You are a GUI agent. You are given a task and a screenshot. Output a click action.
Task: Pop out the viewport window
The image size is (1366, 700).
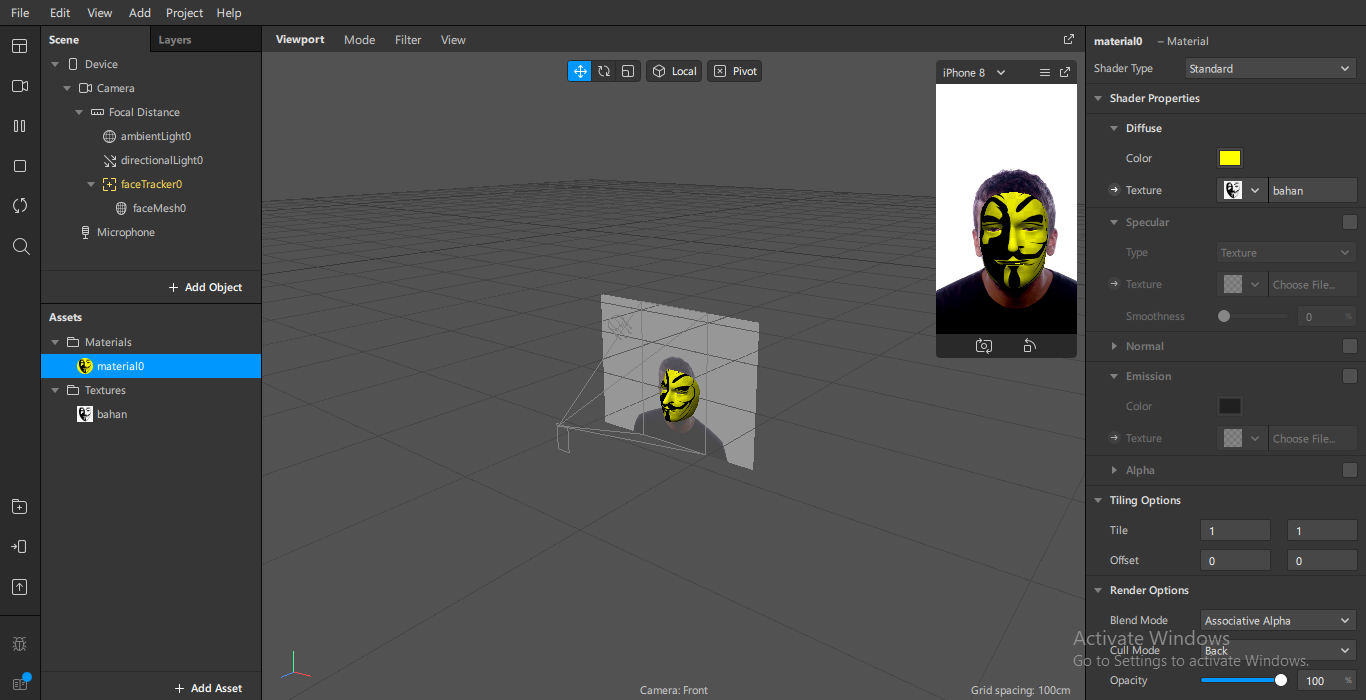point(1069,40)
